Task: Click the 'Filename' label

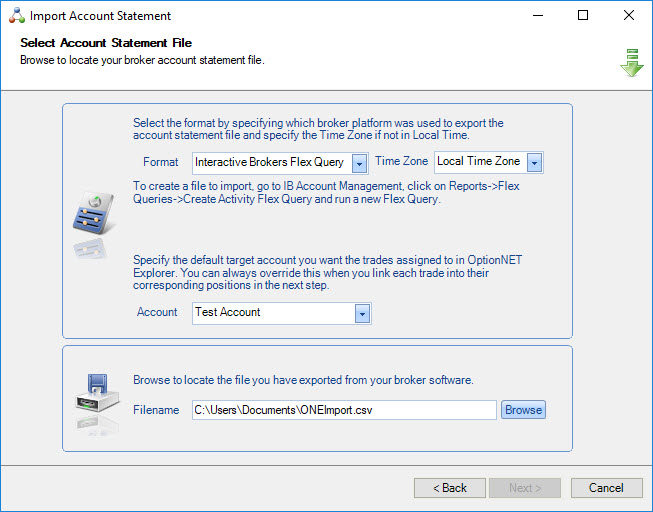Action: click(x=156, y=410)
